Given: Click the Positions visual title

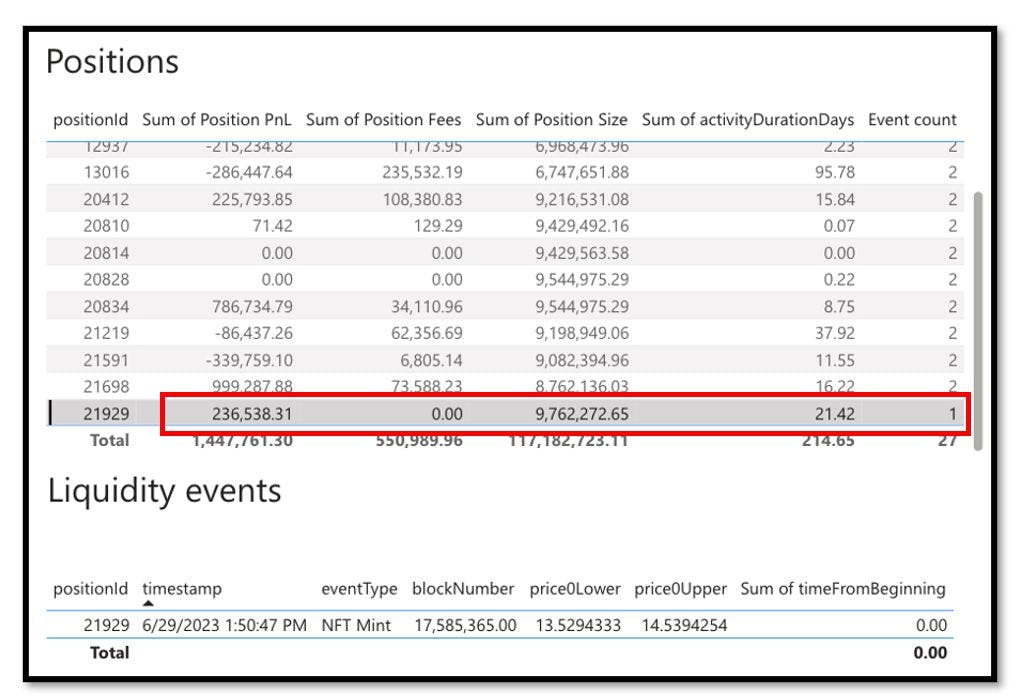Looking at the screenshot, I should pos(112,61).
